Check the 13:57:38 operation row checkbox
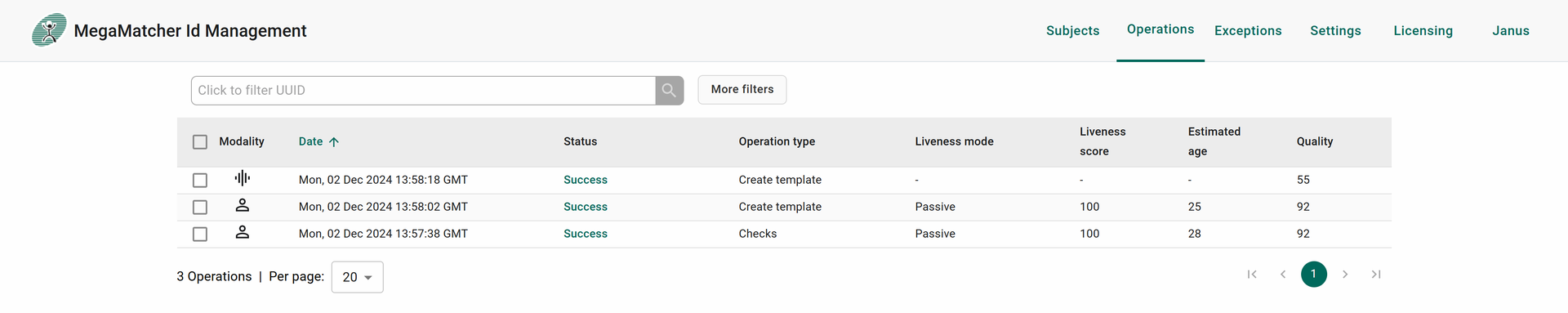This screenshot has width=1568, height=313. tap(200, 234)
